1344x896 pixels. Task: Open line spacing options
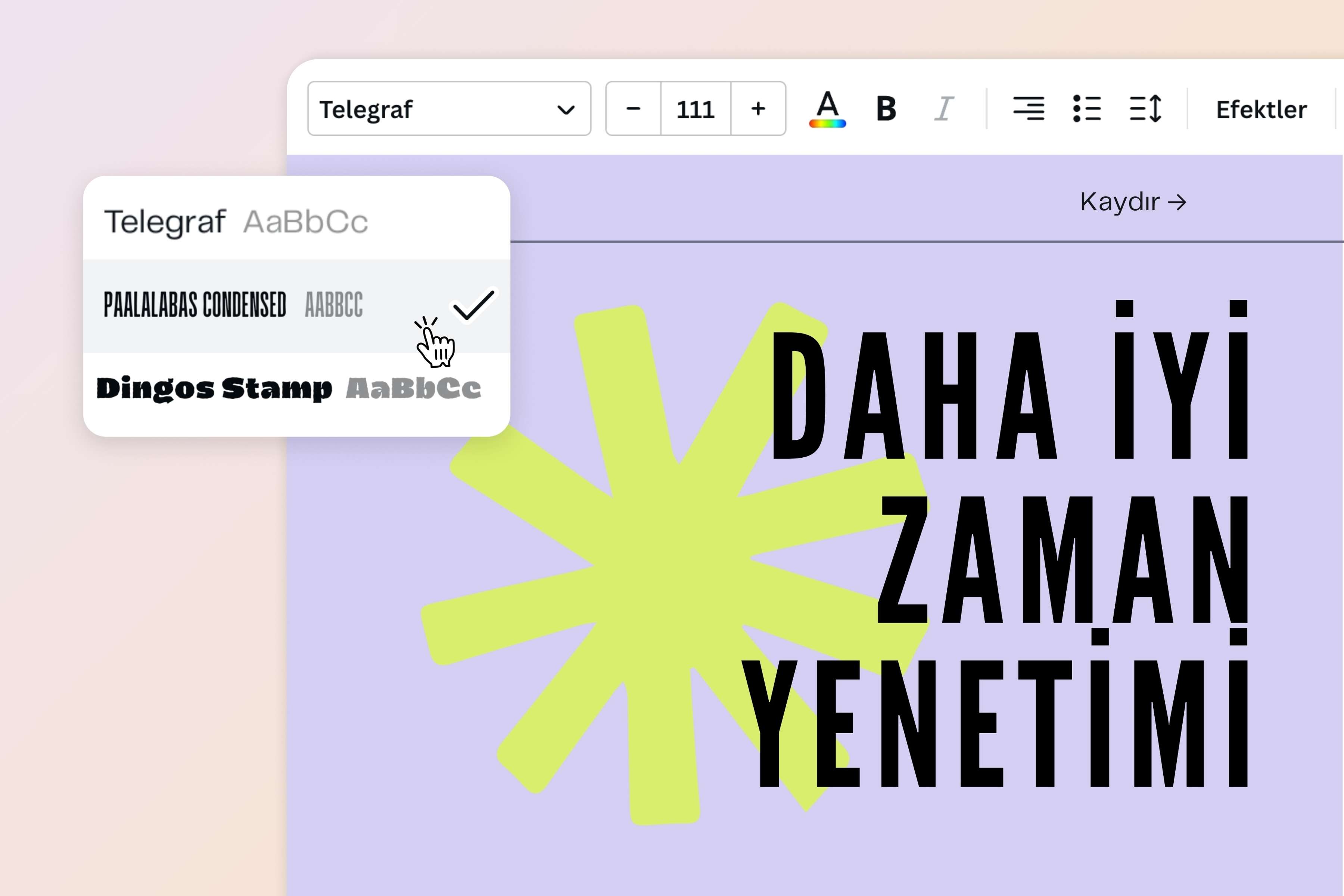pyautogui.click(x=1146, y=109)
